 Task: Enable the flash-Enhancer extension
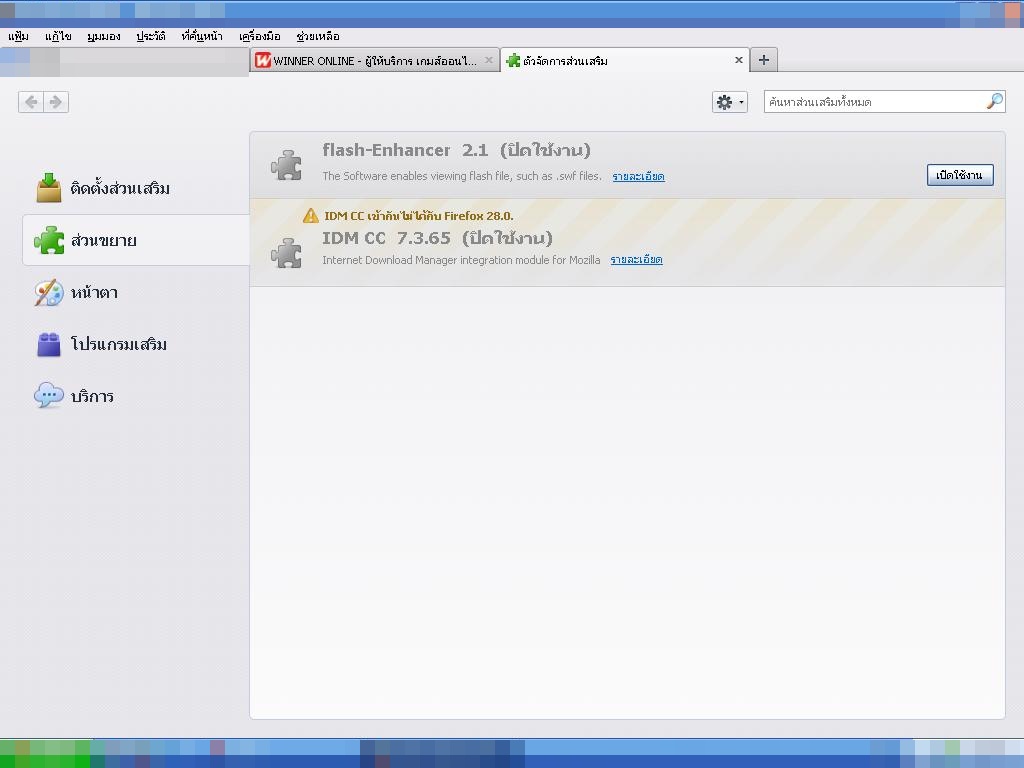[x=960, y=175]
